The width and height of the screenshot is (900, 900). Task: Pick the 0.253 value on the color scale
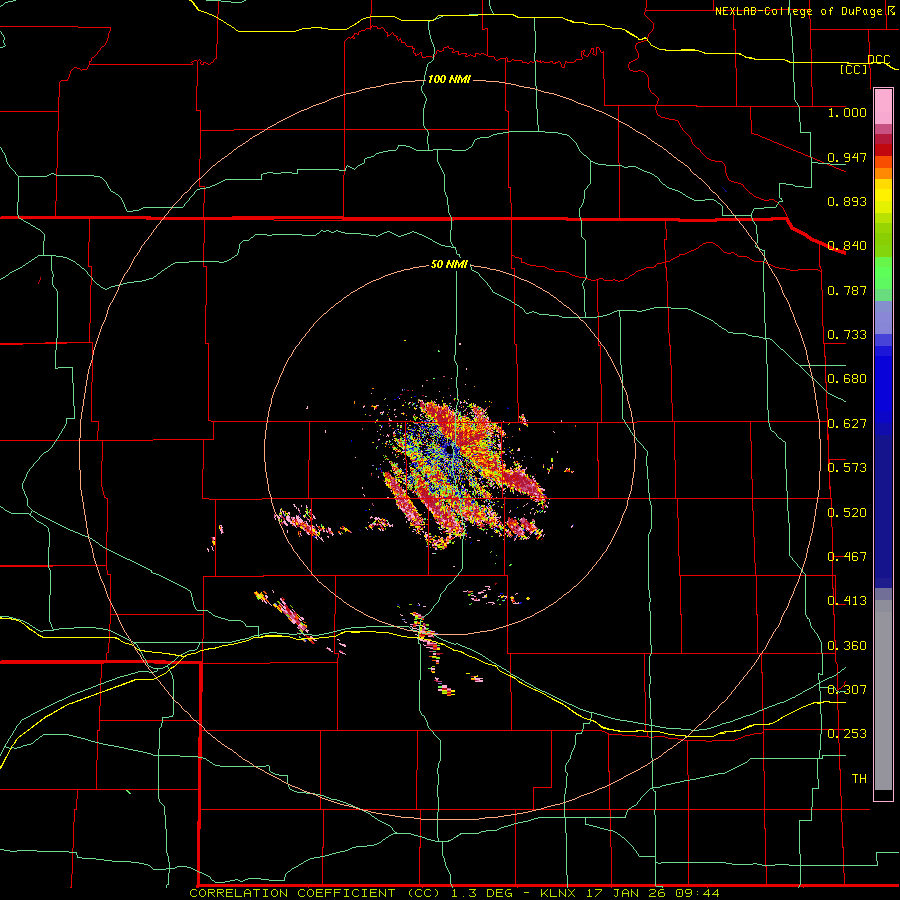(847, 734)
